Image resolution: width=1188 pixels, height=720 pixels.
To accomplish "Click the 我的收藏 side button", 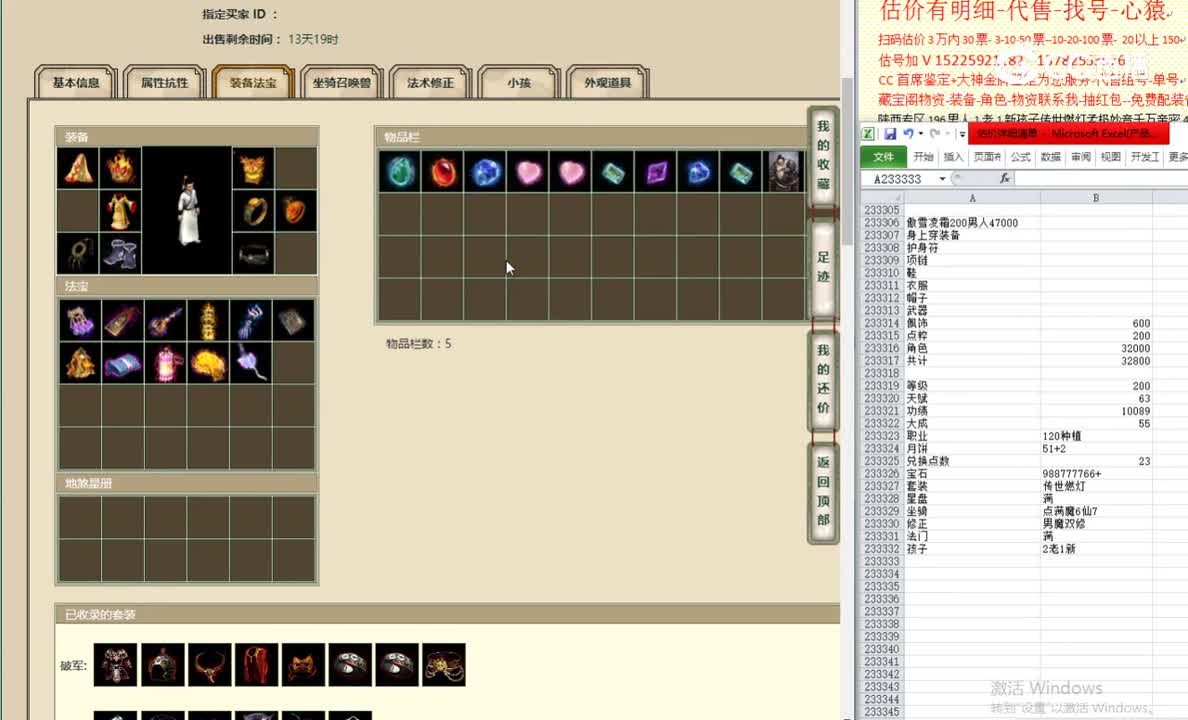I will (823, 155).
